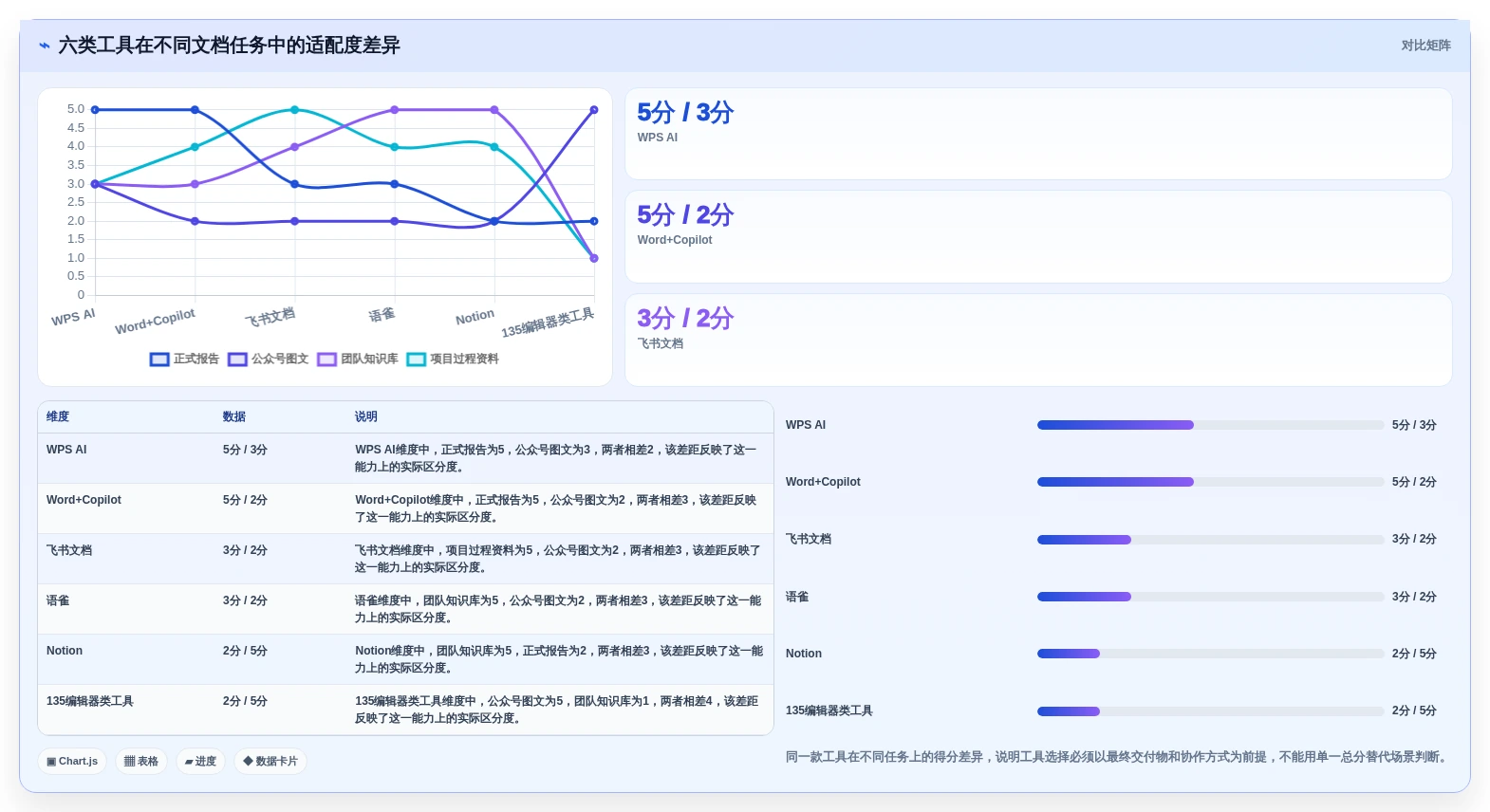
Task: Click the Notion维度中 description cell
Action: click(559, 659)
